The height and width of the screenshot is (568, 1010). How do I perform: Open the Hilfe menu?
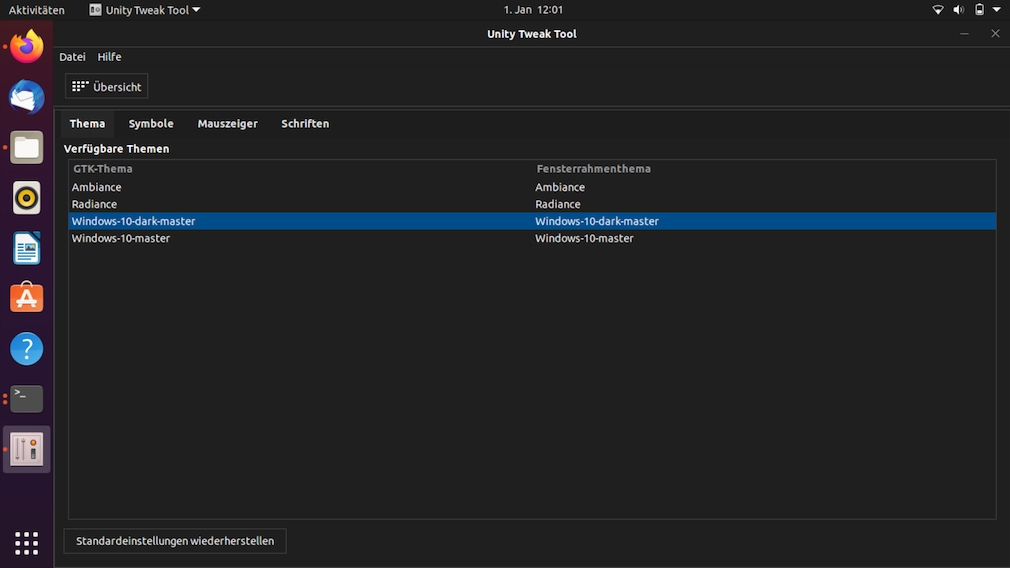tap(109, 57)
